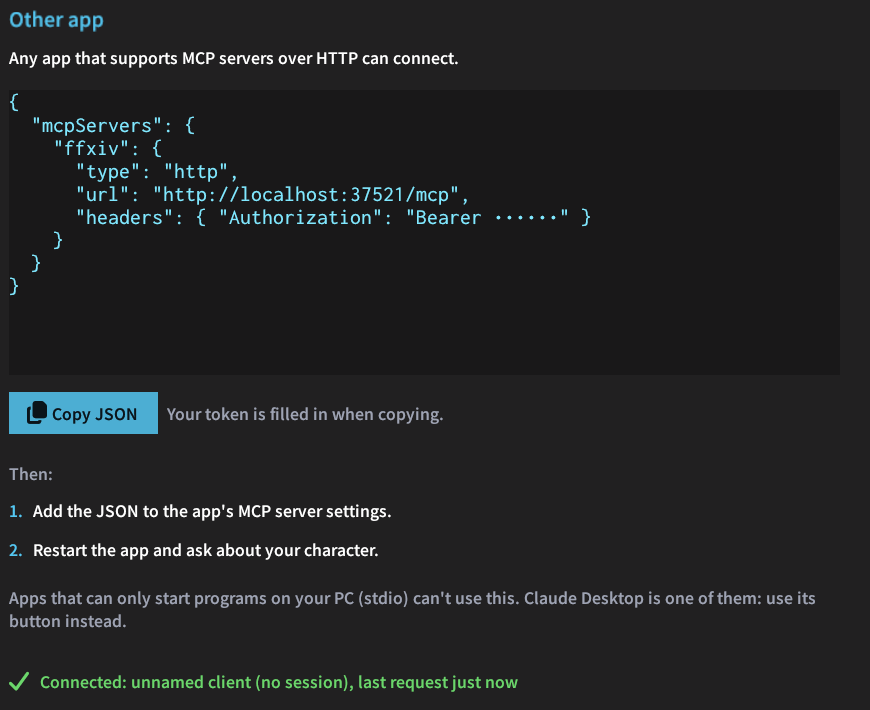Click step 2 "Restart the app and ask" text
The image size is (870, 710).
206,550
